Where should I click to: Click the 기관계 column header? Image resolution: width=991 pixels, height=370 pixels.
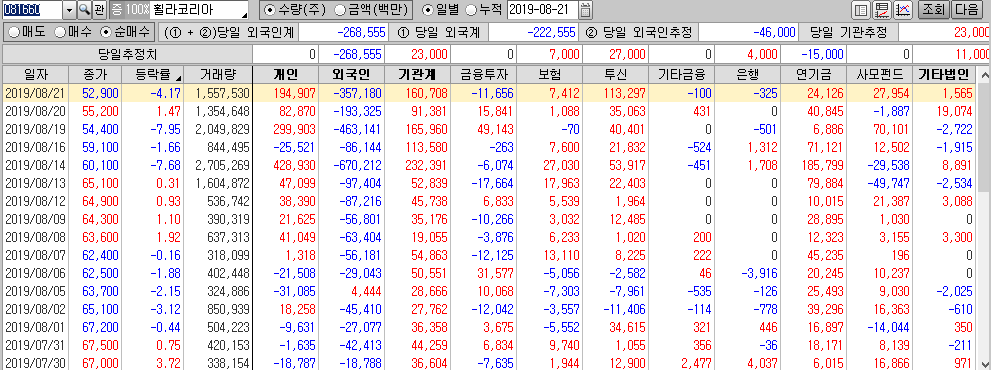click(x=417, y=75)
